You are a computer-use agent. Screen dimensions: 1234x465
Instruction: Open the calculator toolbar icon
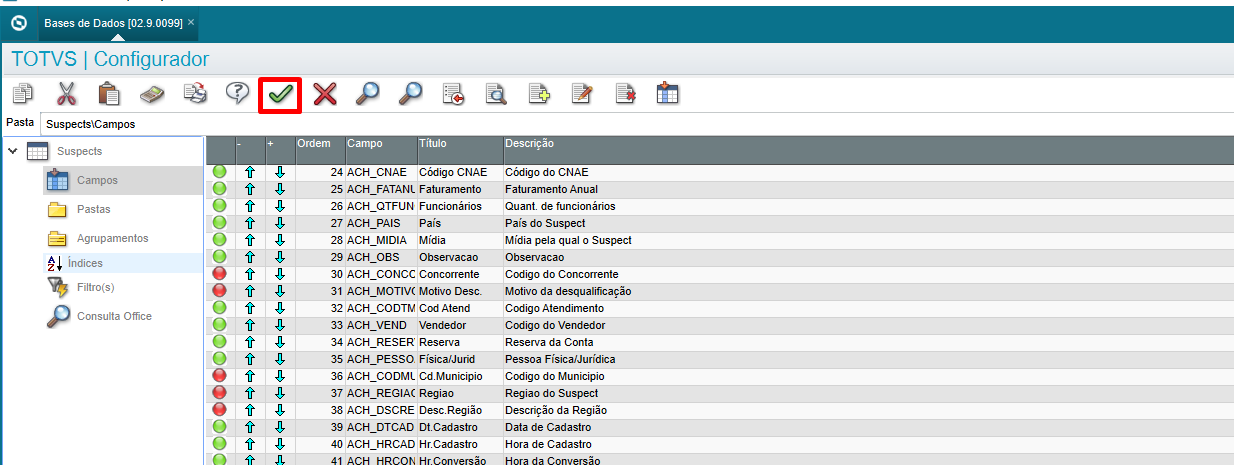coord(151,94)
